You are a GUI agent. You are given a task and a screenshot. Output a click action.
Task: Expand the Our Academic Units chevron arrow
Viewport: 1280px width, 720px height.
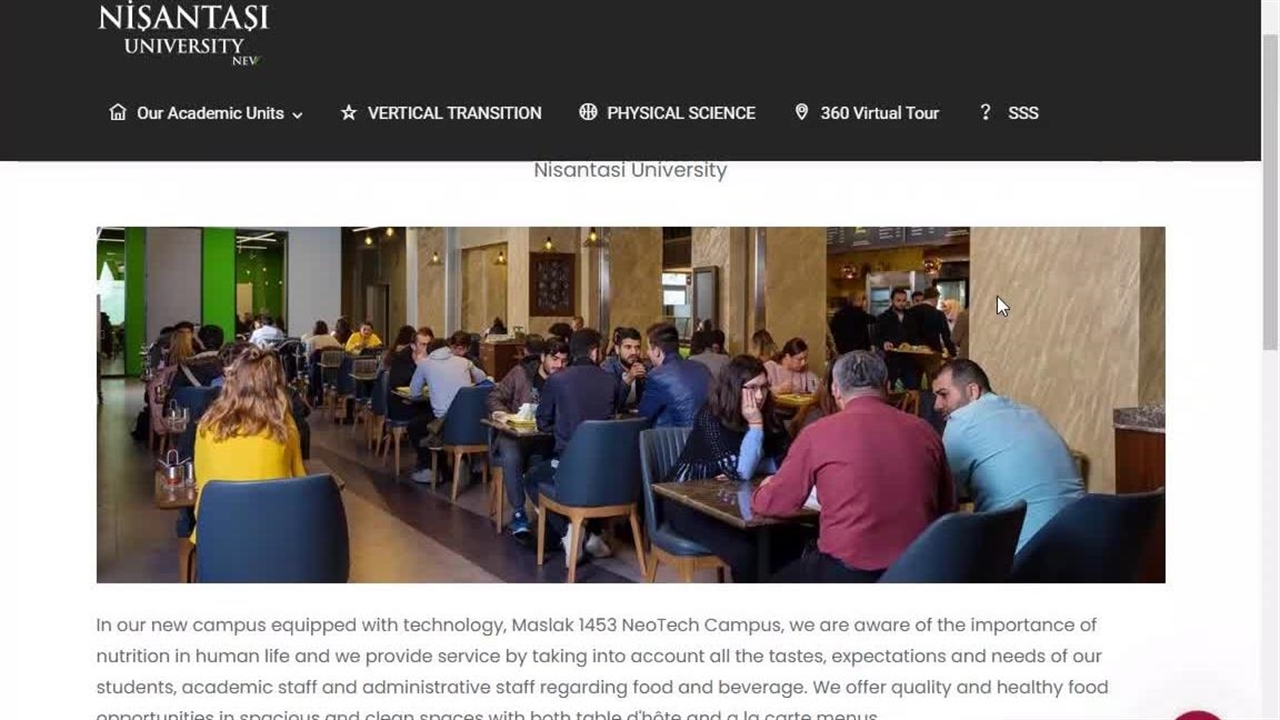[297, 115]
